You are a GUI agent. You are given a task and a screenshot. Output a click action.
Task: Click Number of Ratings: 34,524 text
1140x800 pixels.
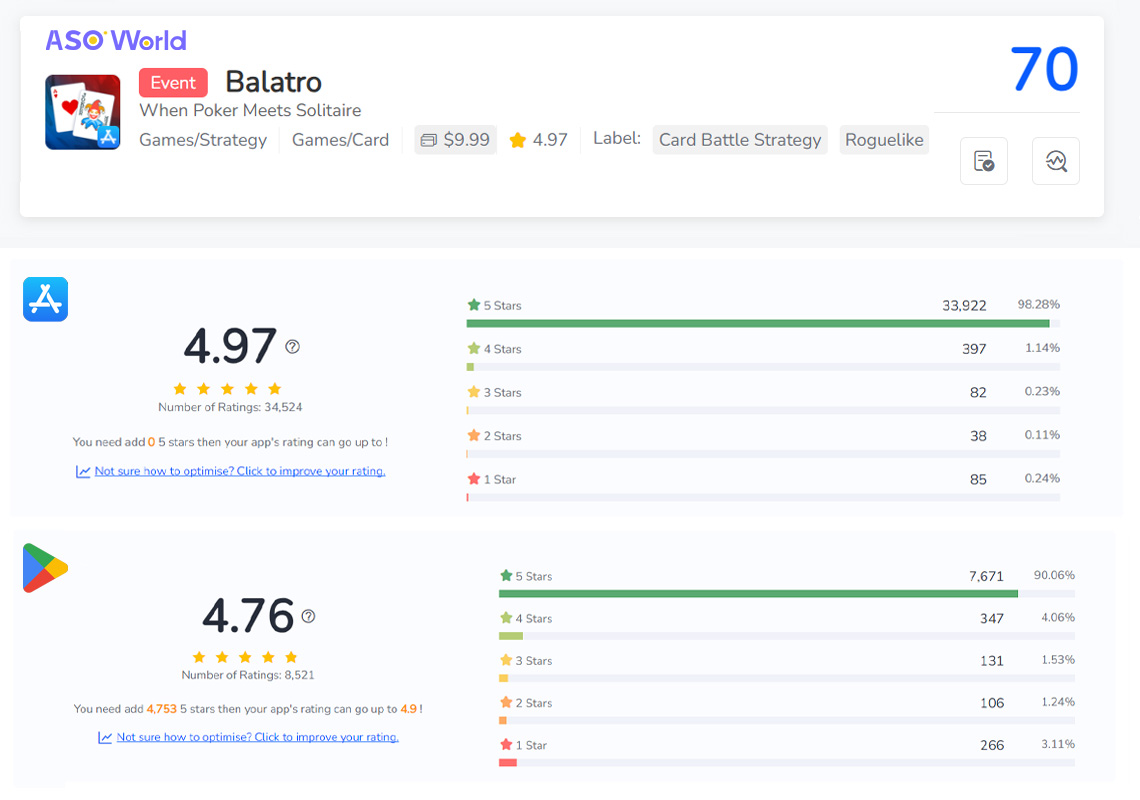[x=230, y=407]
